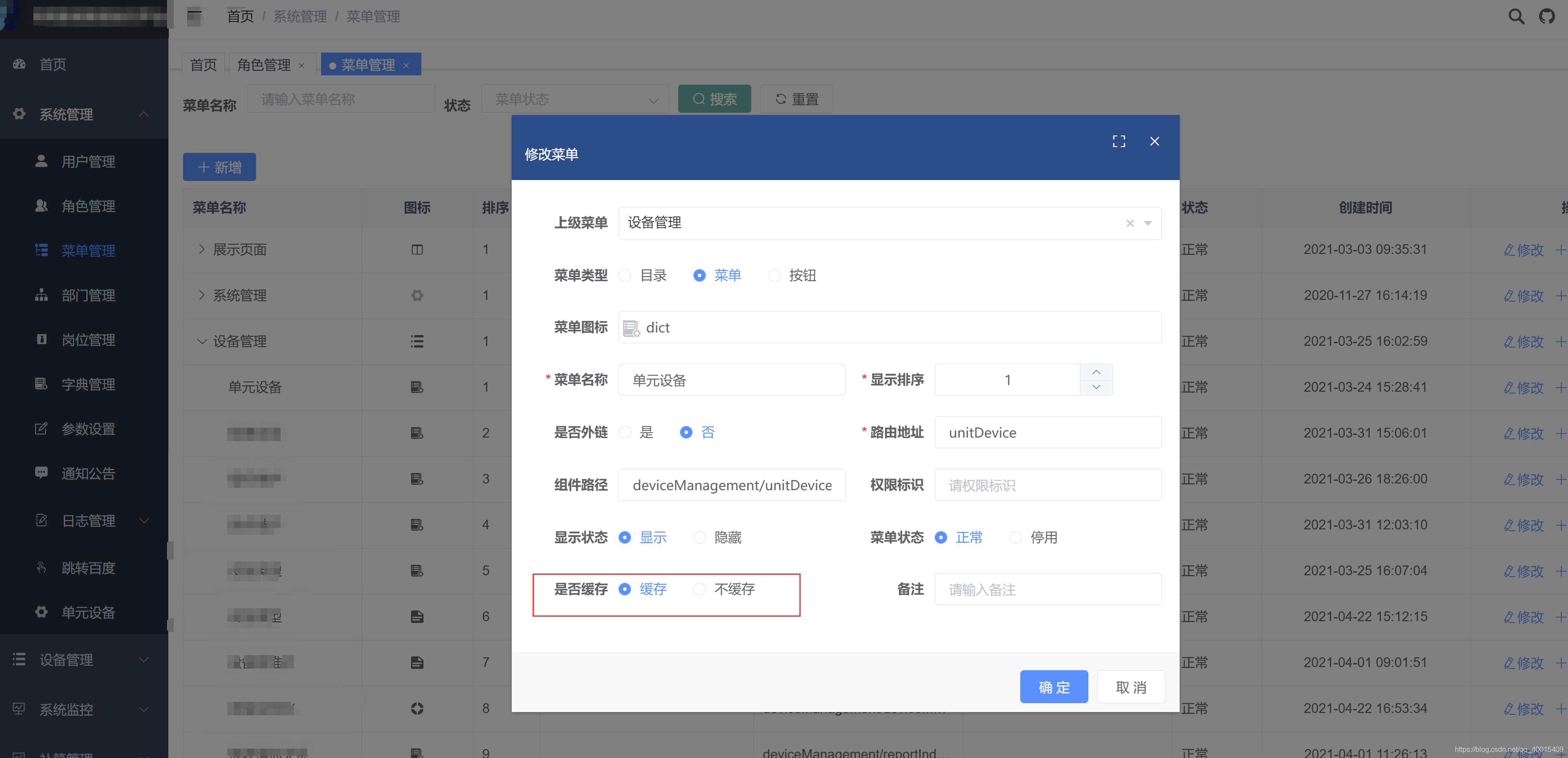This screenshot has height=758, width=1568.
Task: Increase 显示排序 with the up arrow
Action: [1096, 372]
